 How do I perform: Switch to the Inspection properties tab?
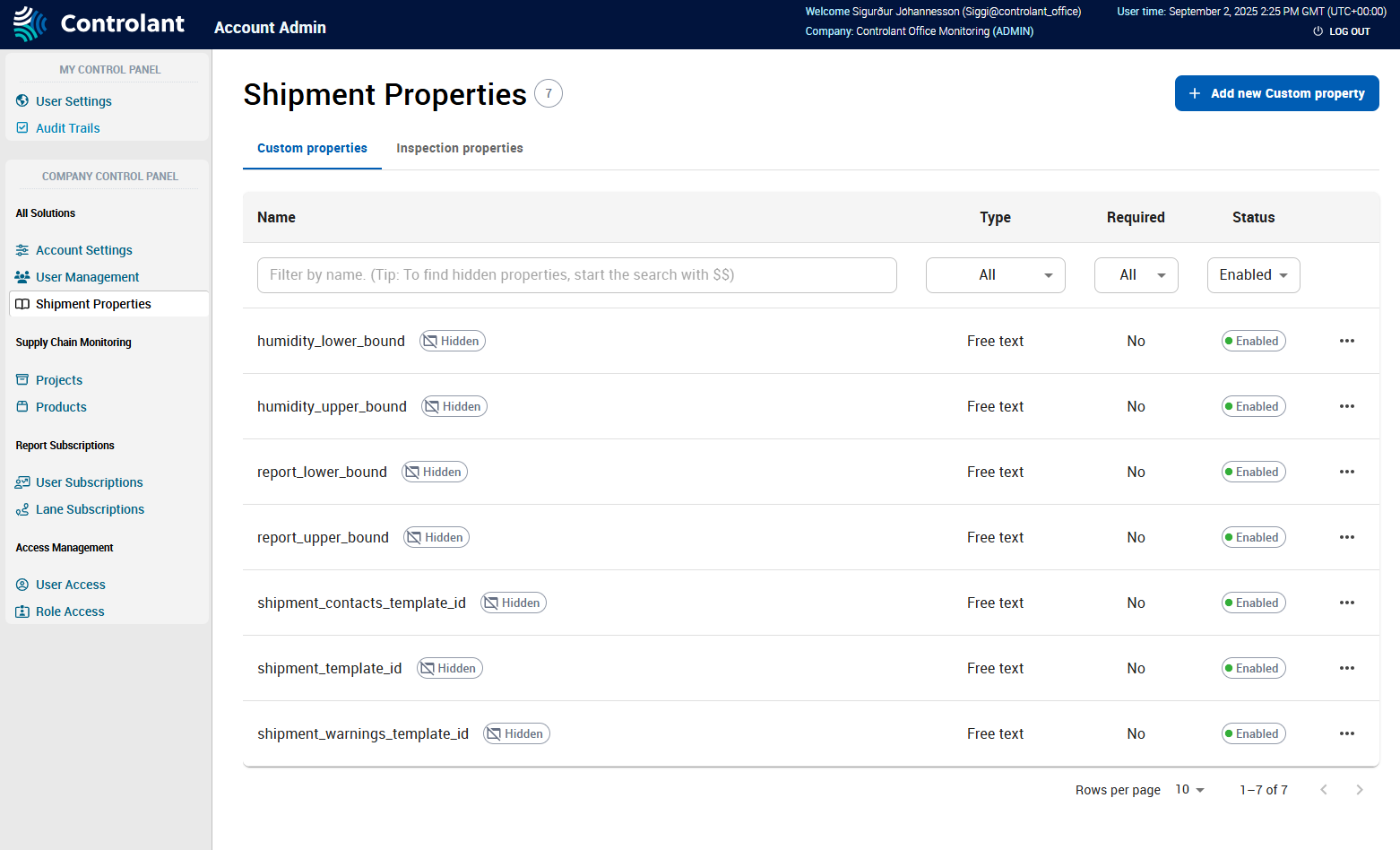click(459, 148)
